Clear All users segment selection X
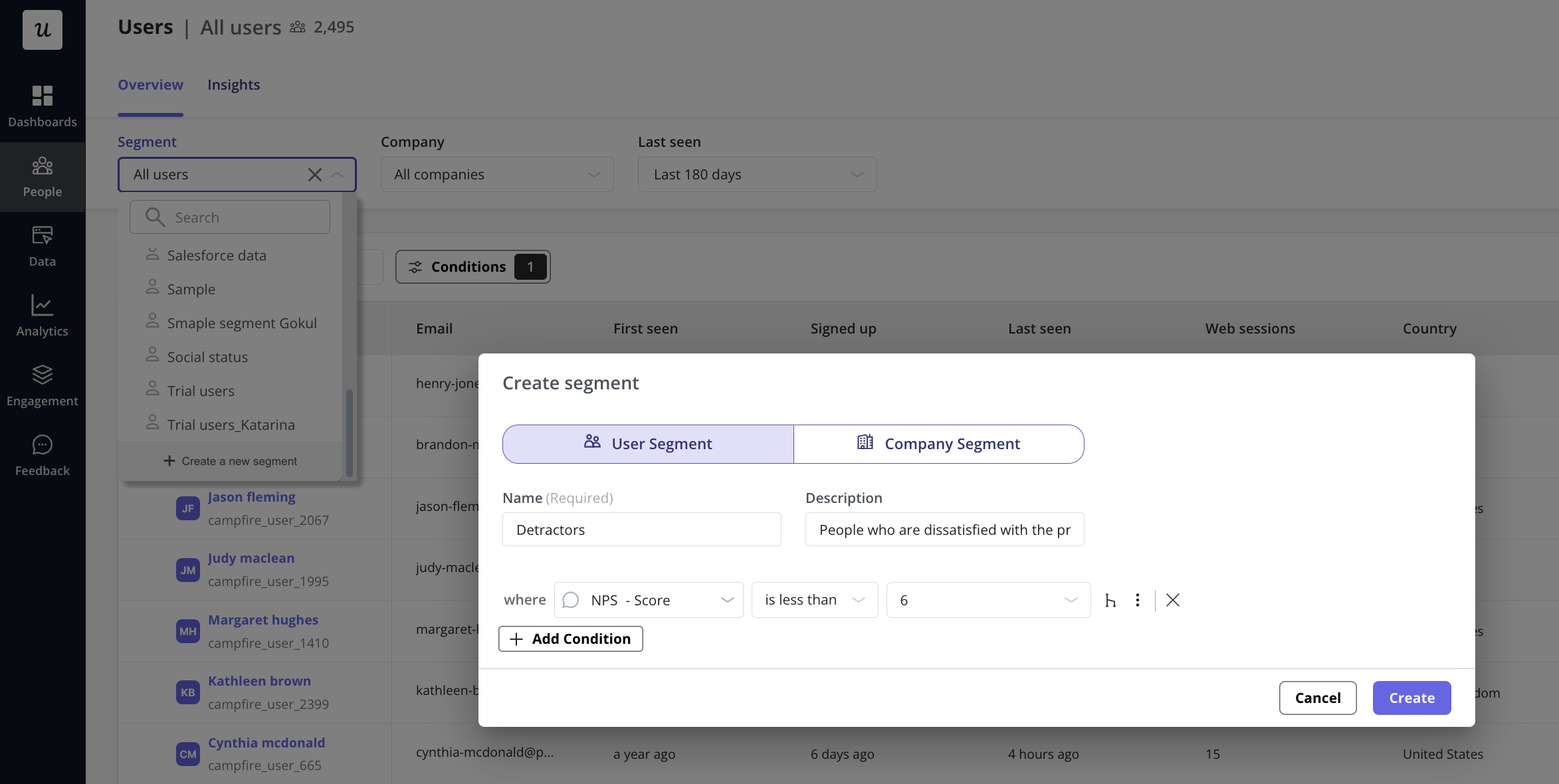This screenshot has width=1559, height=784. [x=314, y=175]
